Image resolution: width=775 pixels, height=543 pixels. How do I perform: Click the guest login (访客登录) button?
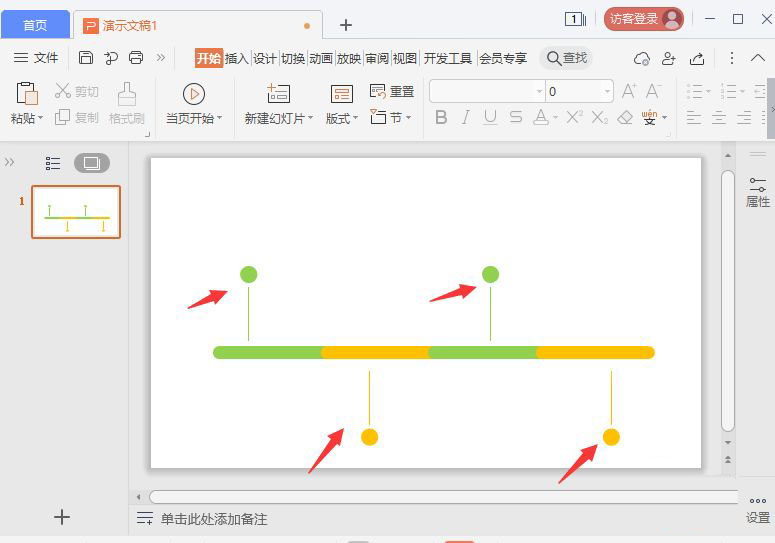643,19
